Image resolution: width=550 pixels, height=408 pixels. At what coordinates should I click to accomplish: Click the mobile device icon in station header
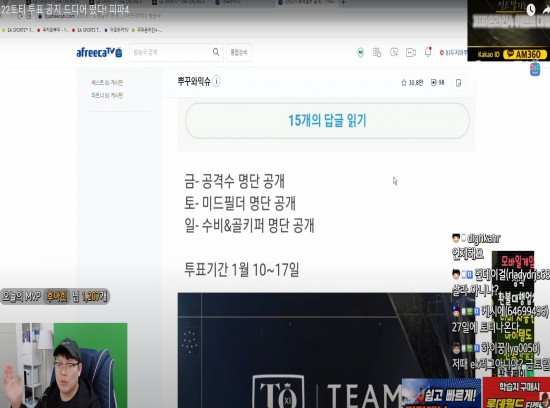click(458, 83)
